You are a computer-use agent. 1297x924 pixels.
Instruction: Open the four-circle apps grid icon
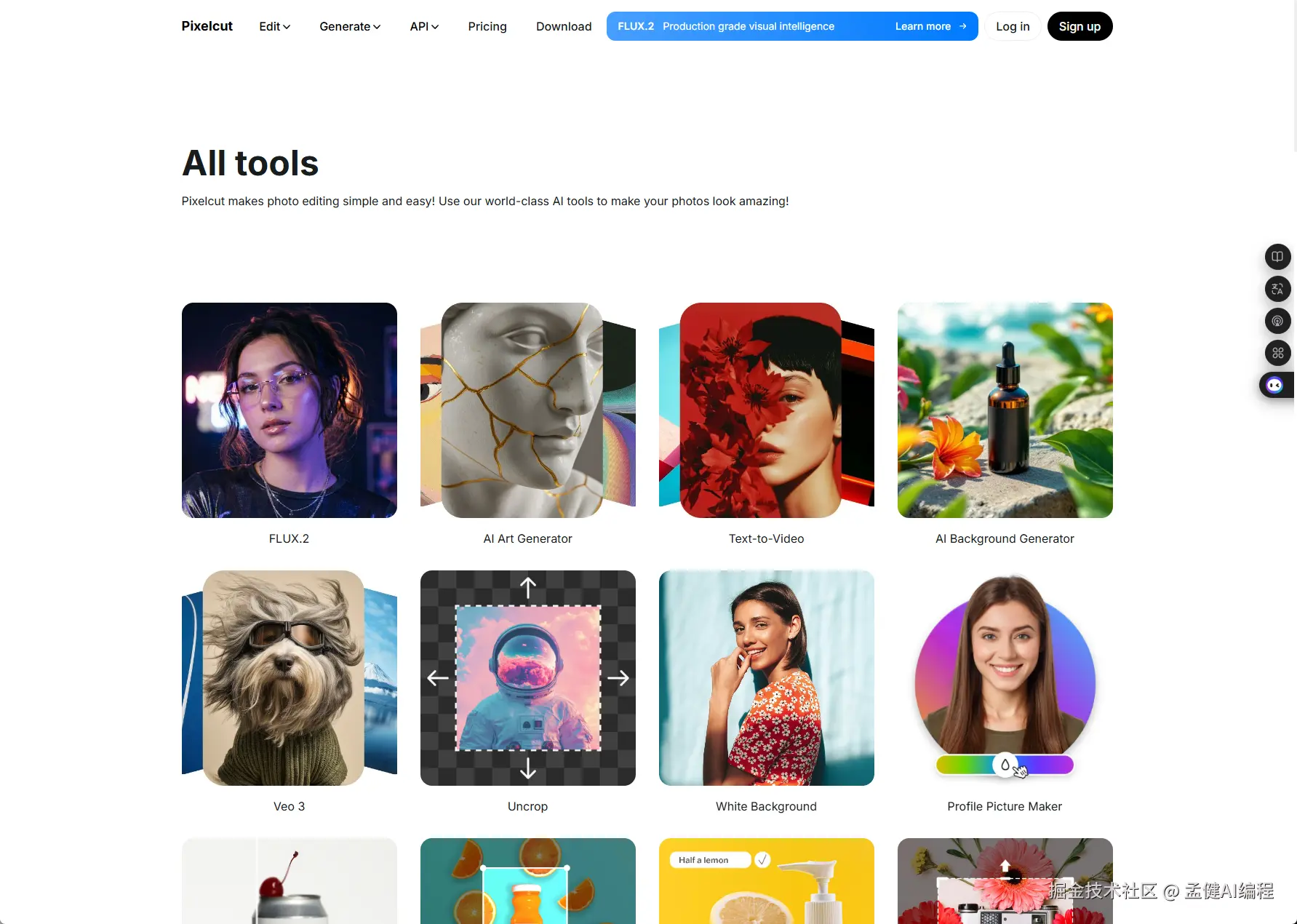tap(1277, 353)
